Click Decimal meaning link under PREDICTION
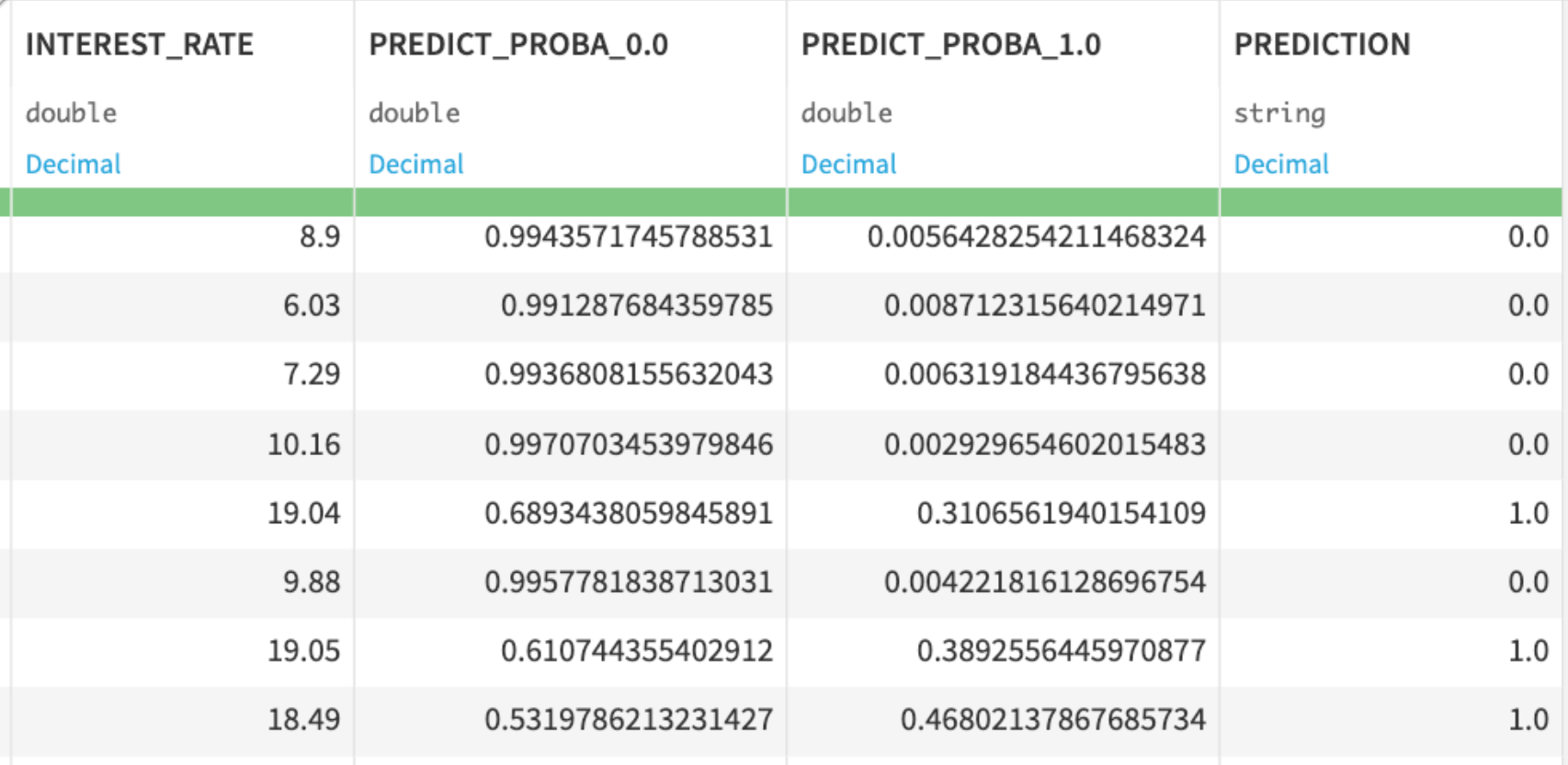The height and width of the screenshot is (765, 1568). (1280, 164)
